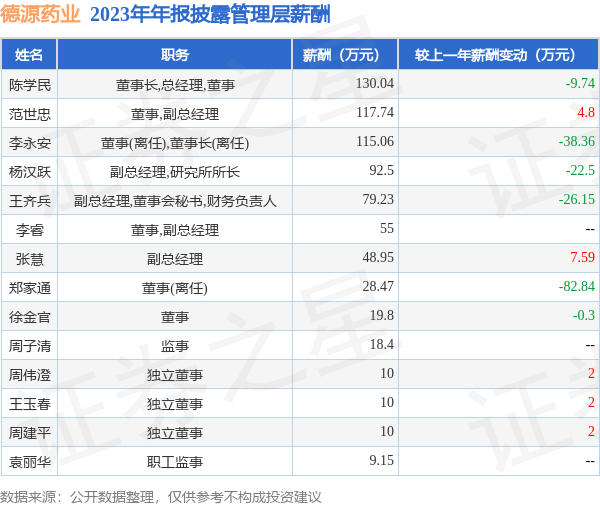
Task: Click the salary value 9.15
Action: (x=382, y=460)
